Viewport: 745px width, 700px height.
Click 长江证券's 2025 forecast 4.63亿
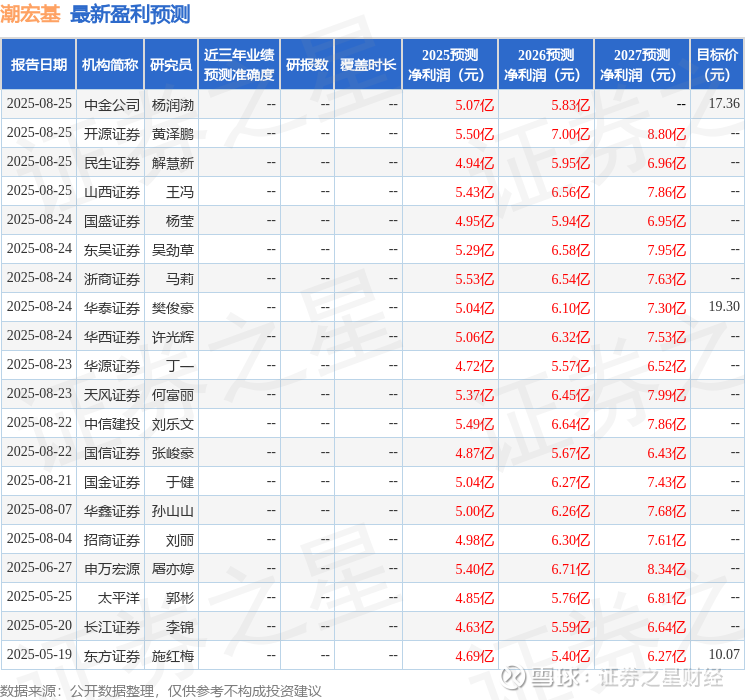[x=474, y=627]
